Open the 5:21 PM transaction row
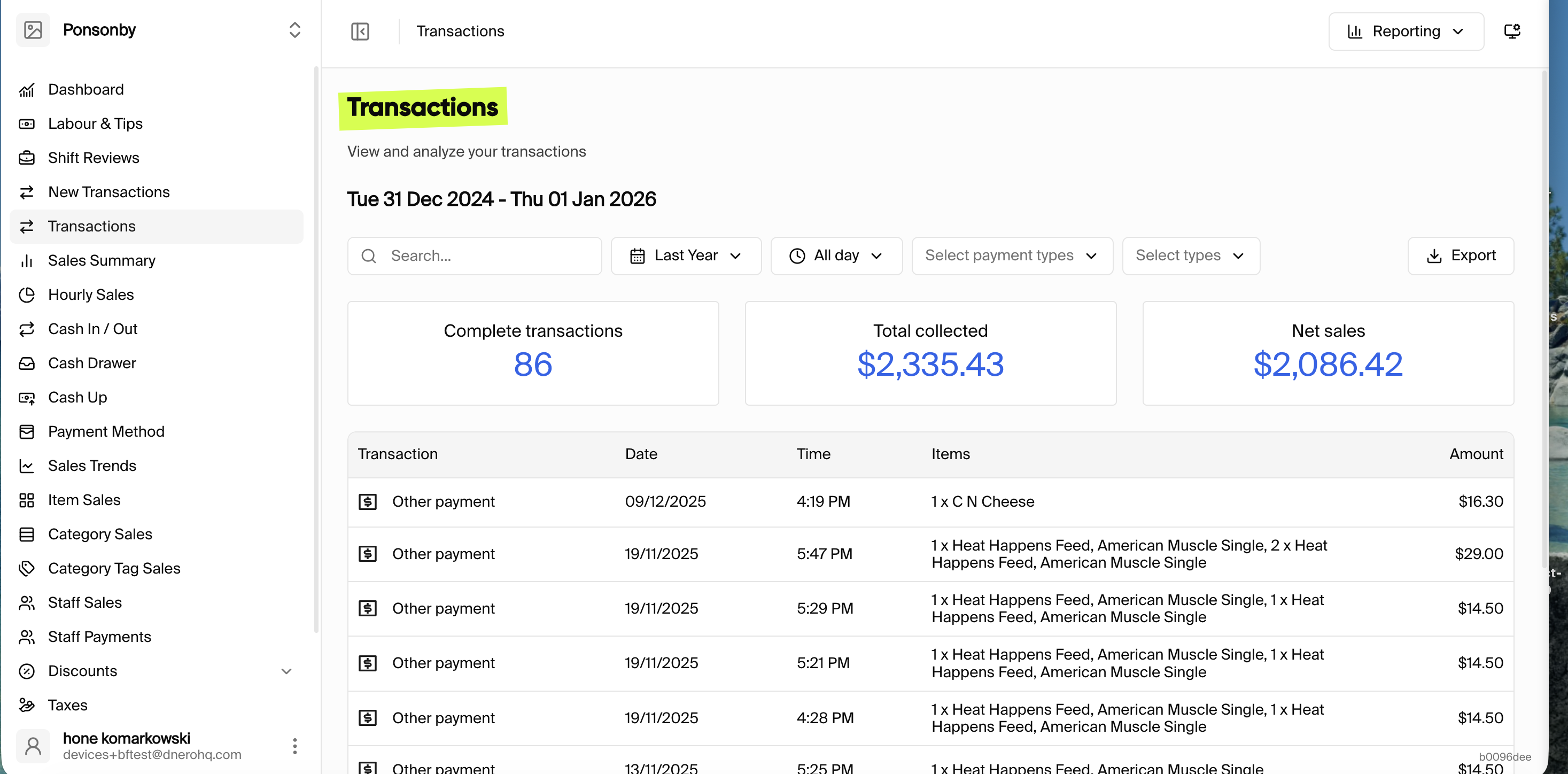This screenshot has height=774, width=1568. point(930,664)
